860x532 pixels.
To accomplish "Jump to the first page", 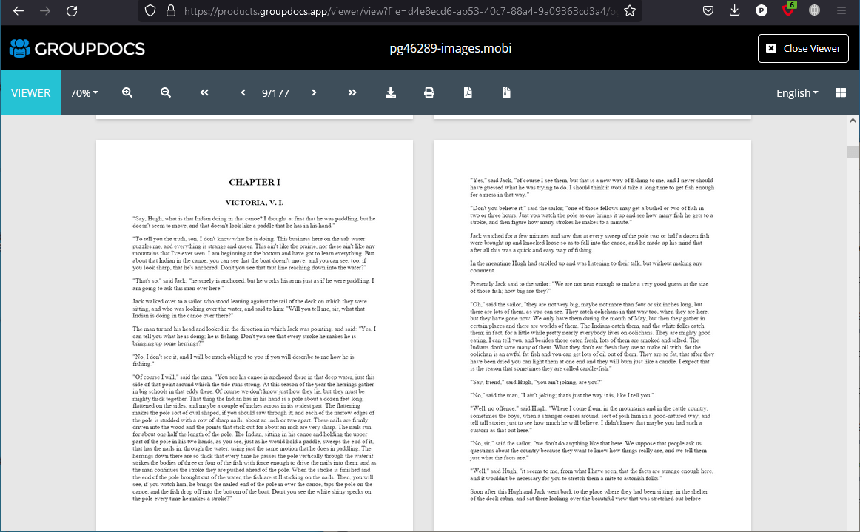I will pyautogui.click(x=204, y=93).
